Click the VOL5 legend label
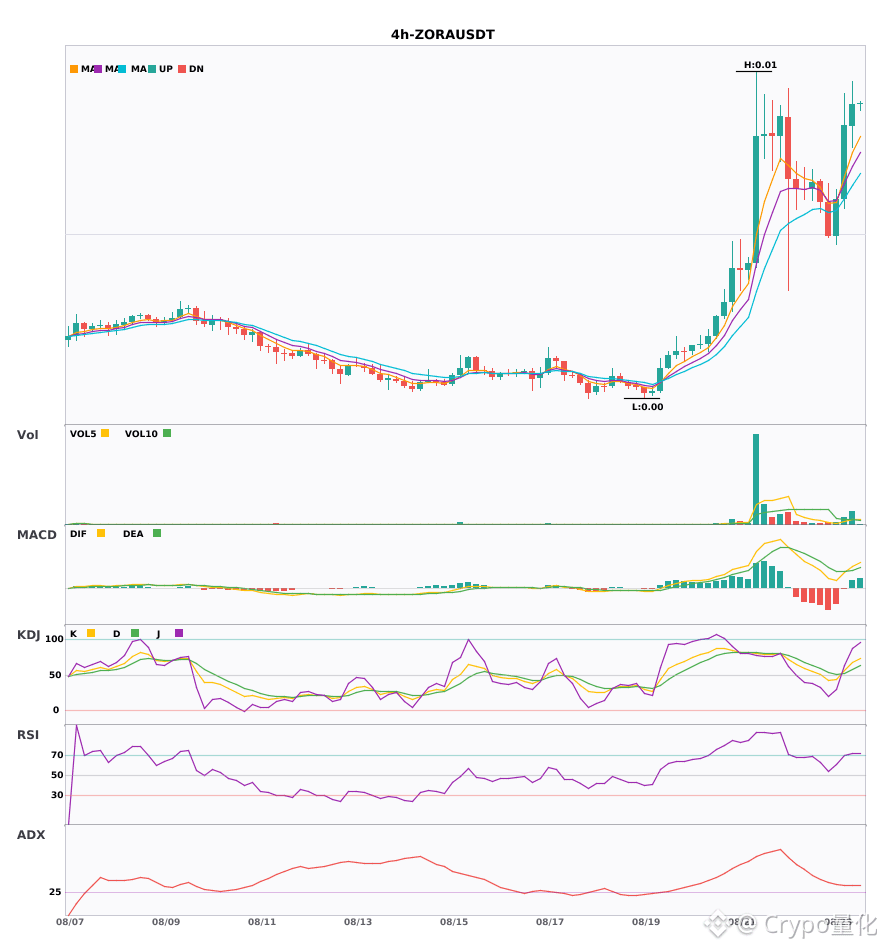 83,434
